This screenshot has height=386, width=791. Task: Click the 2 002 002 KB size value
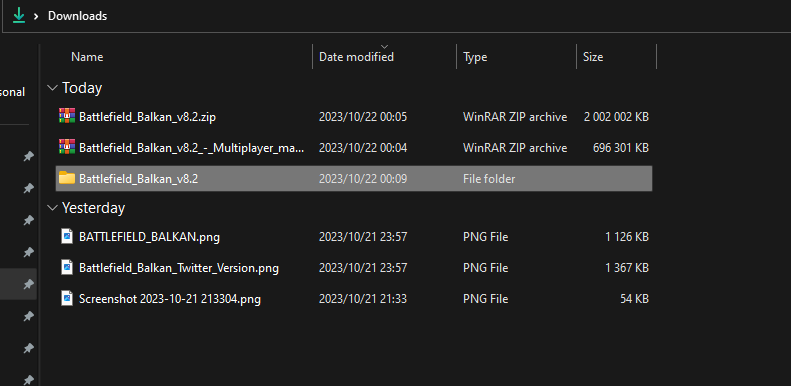tap(616, 117)
